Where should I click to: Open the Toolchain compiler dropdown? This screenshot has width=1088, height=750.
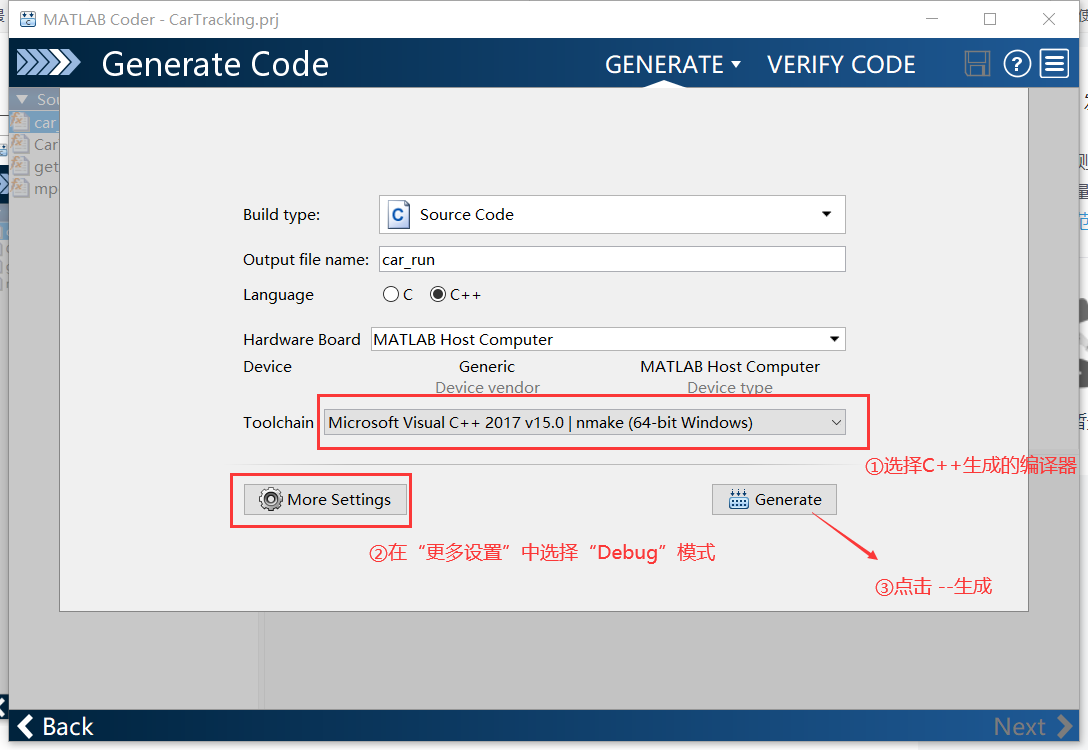point(837,422)
